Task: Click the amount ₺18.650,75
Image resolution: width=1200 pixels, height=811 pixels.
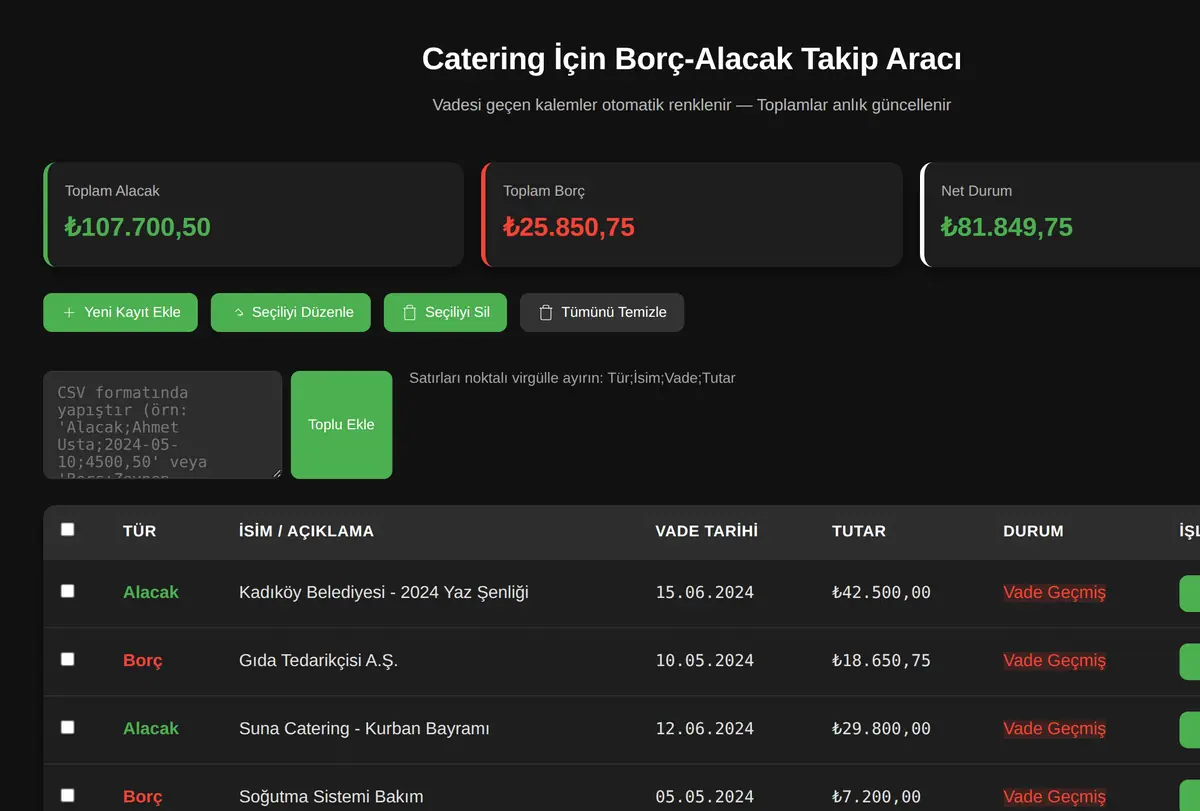Action: (x=881, y=660)
